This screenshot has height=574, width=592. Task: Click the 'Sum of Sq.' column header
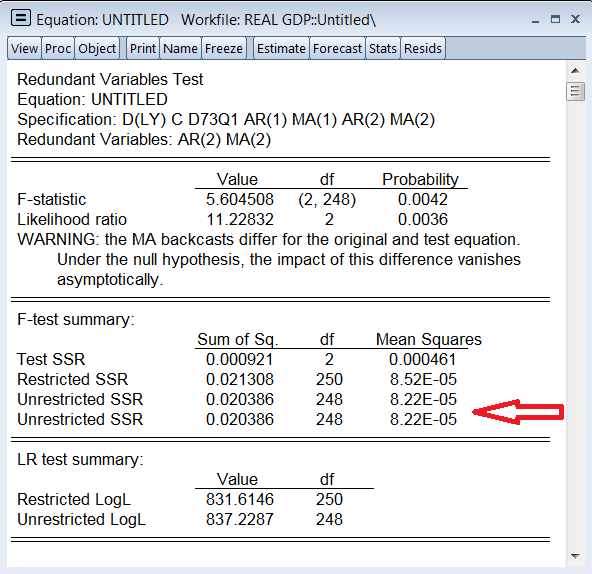coord(237,339)
